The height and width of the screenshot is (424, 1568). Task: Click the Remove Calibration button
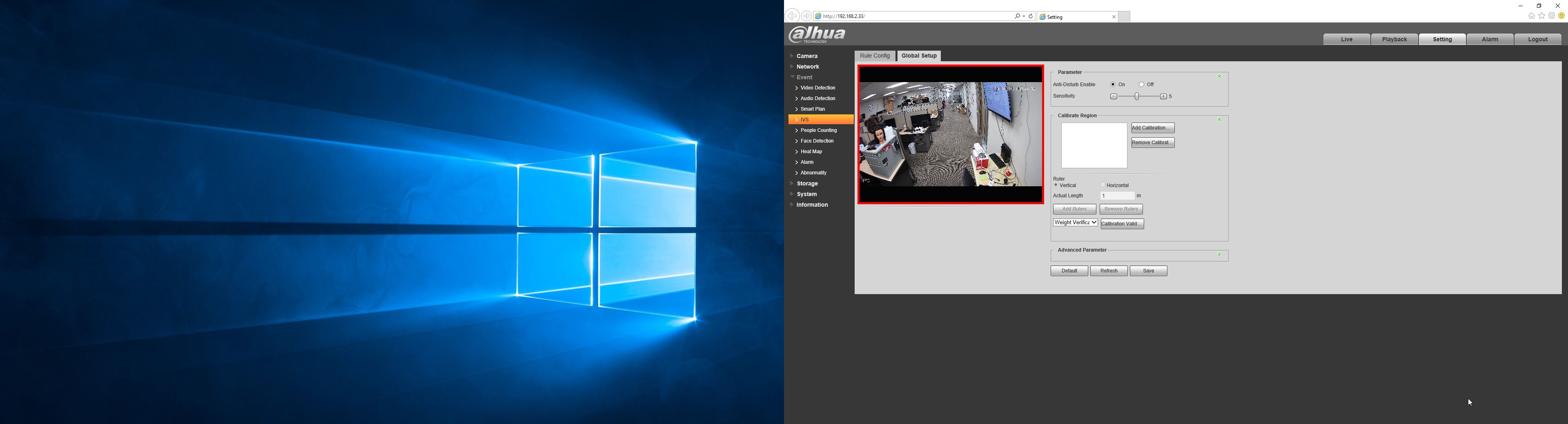tap(1153, 143)
